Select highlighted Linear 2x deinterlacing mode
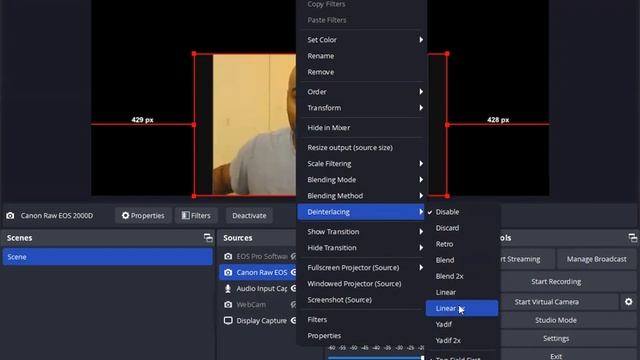640x360 pixels. tap(462, 308)
